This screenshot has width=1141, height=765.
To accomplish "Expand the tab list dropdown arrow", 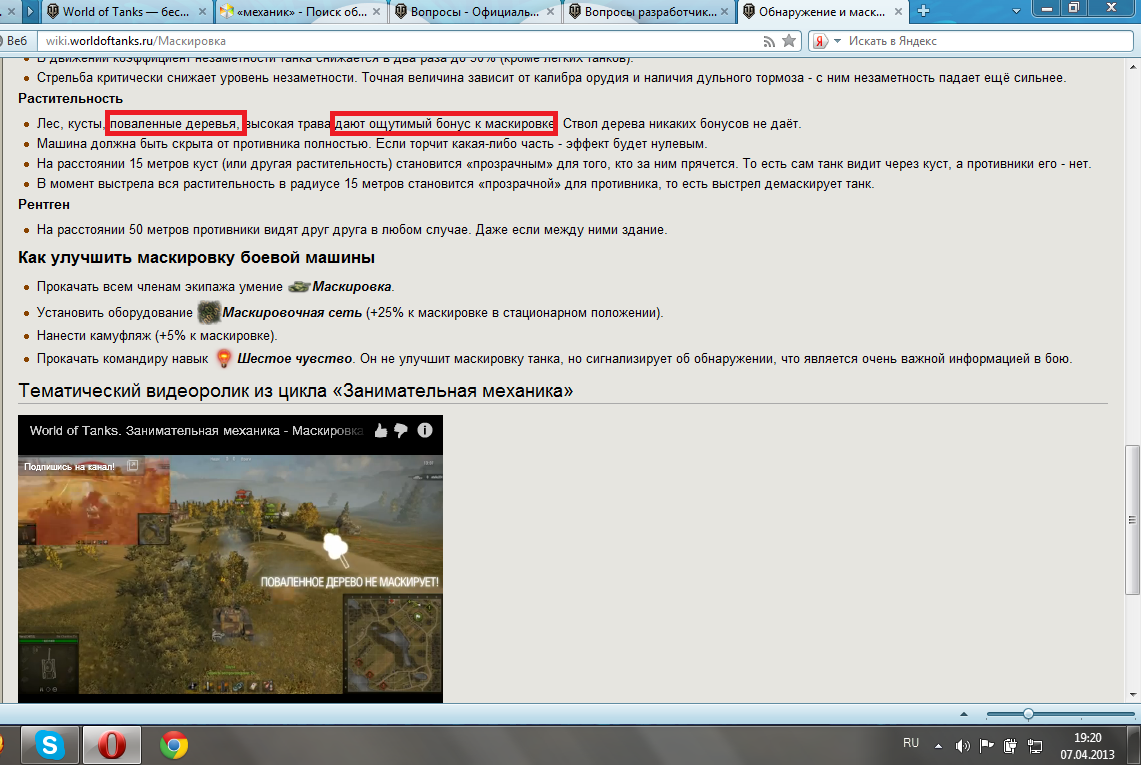I will pos(1017,12).
